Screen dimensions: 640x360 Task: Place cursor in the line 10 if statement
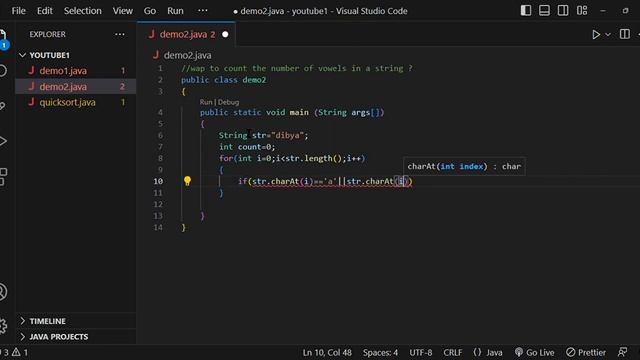[325, 181]
